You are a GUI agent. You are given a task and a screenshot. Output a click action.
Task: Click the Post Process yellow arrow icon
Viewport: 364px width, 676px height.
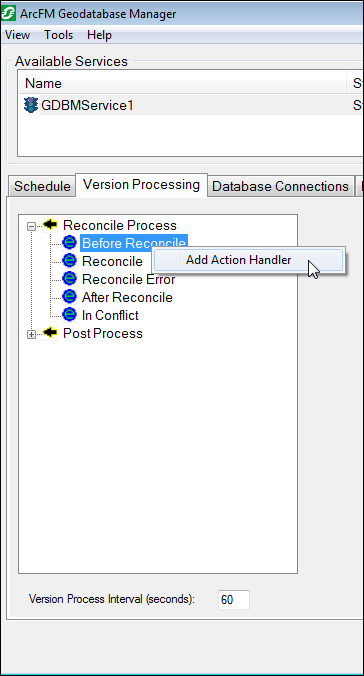[50, 333]
